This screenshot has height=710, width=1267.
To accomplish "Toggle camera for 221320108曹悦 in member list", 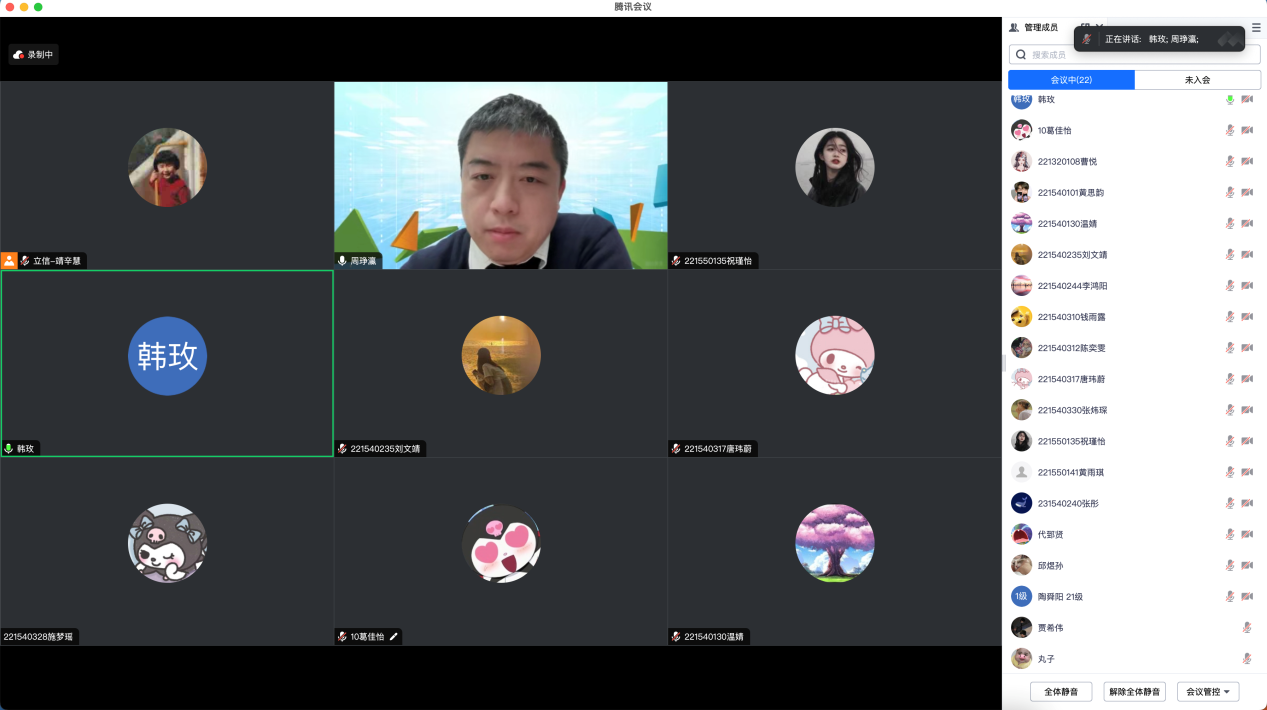I will 1247,161.
